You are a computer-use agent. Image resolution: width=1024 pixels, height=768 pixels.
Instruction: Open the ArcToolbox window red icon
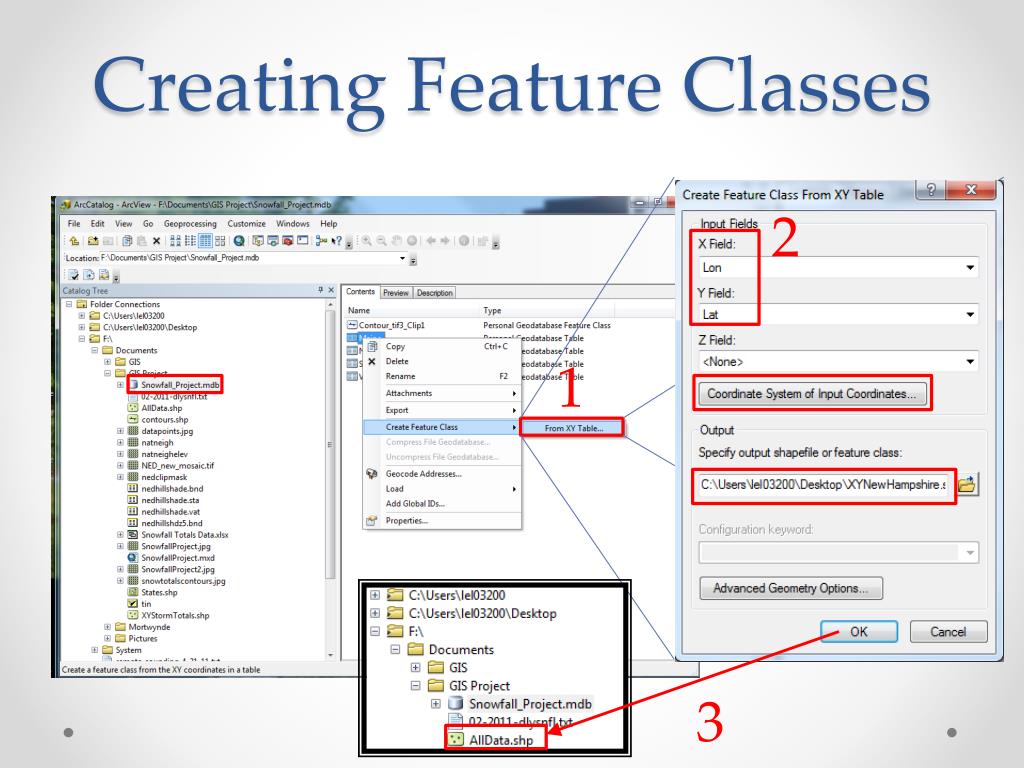point(287,241)
